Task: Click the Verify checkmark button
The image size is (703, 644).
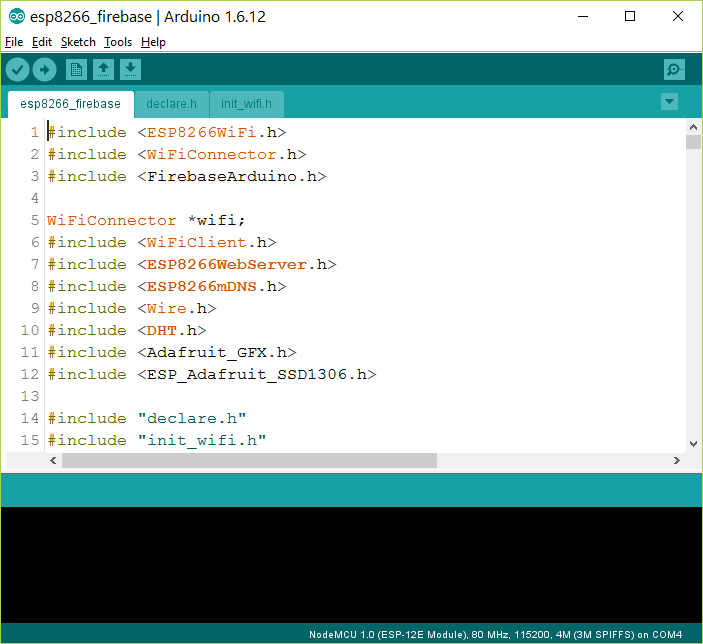Action: click(17, 70)
